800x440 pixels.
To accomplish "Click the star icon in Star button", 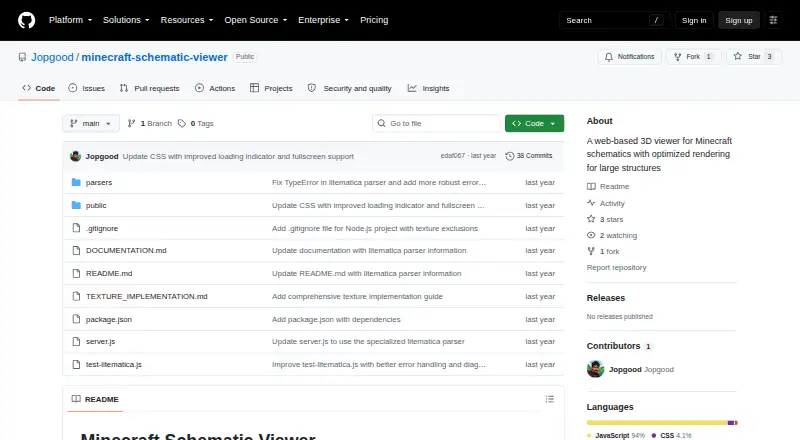I will [738, 56].
